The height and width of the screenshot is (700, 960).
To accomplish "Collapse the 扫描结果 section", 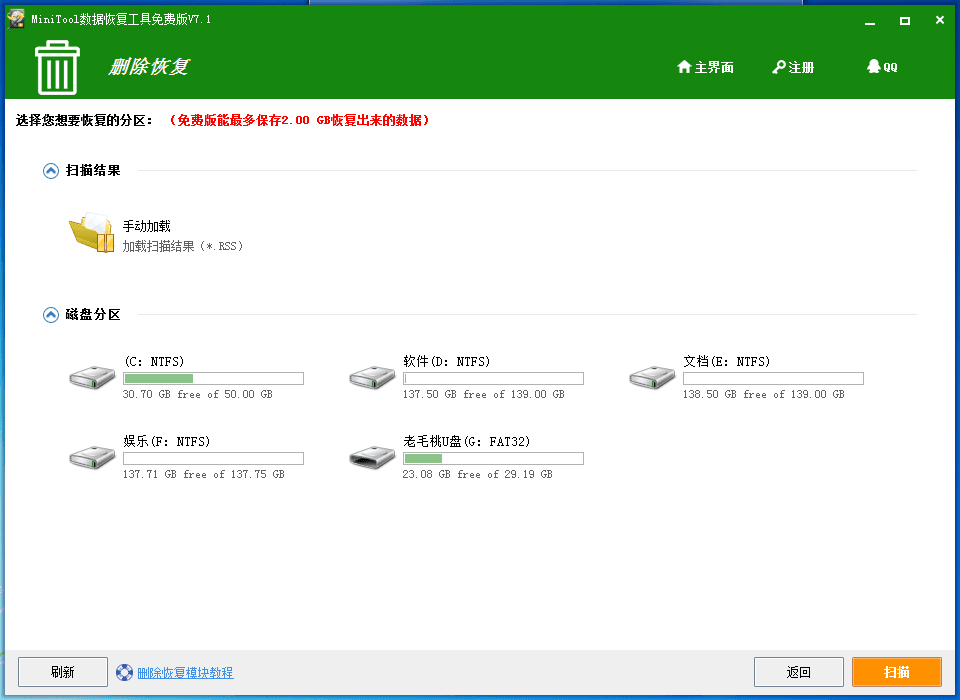I will [51, 171].
